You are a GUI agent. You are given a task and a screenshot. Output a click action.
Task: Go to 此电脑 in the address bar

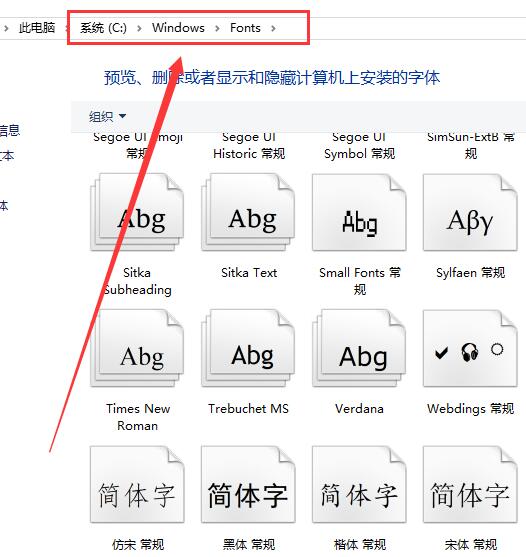(37, 28)
